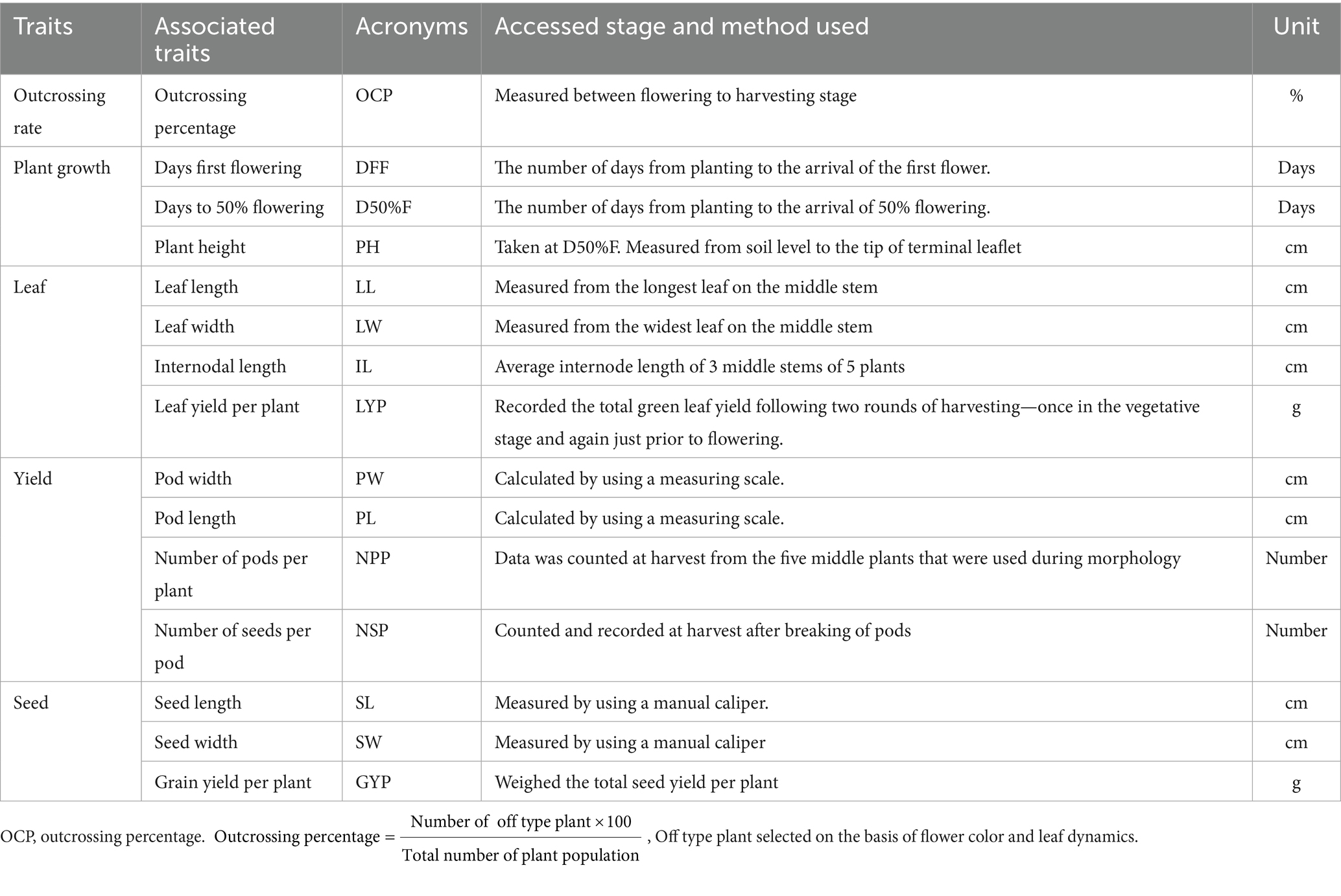Click the Traits column header
This screenshot has width=1341, height=896.
43,27
